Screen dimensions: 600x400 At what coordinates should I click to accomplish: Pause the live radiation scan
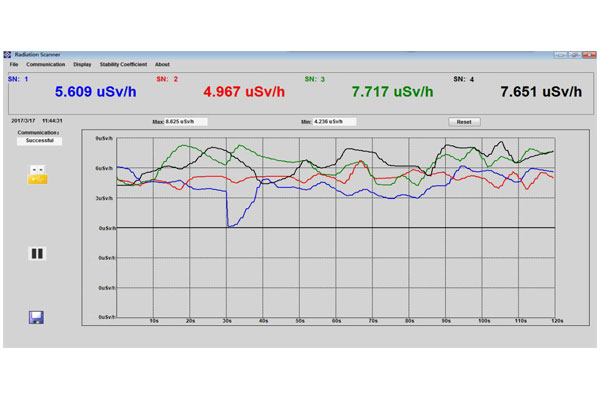tap(37, 253)
